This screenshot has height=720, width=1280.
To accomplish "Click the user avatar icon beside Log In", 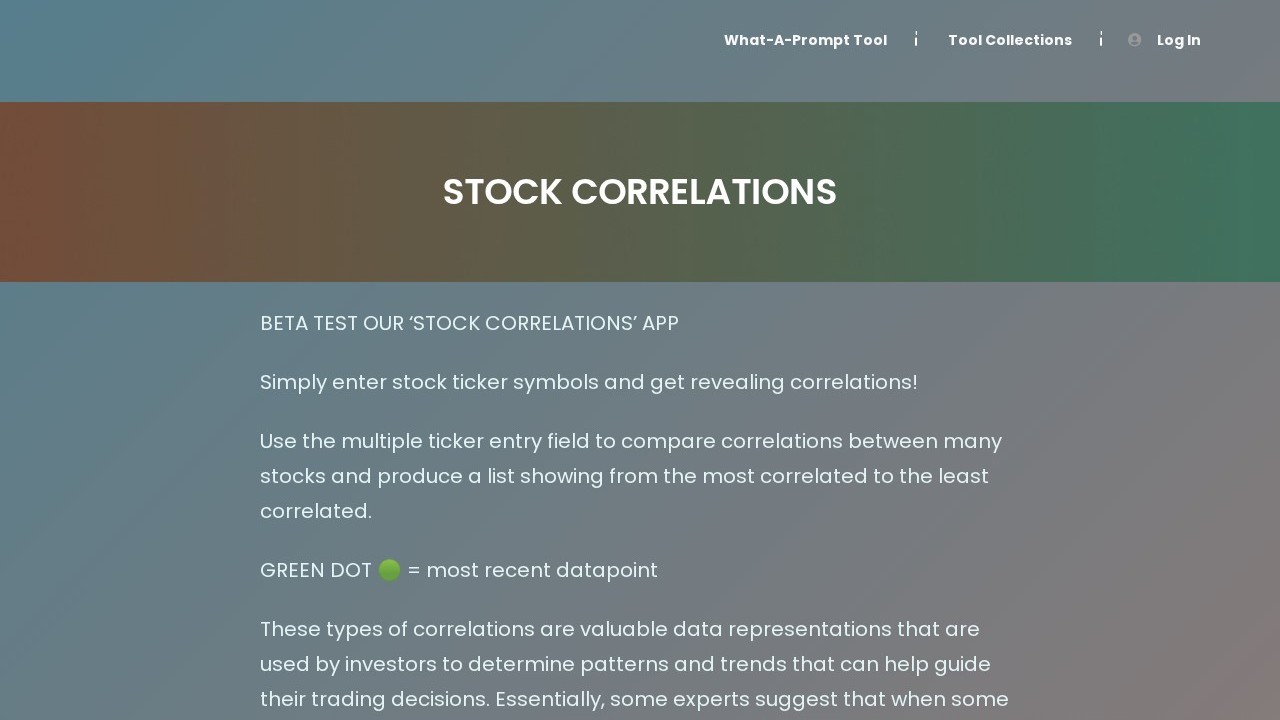I will (x=1134, y=40).
